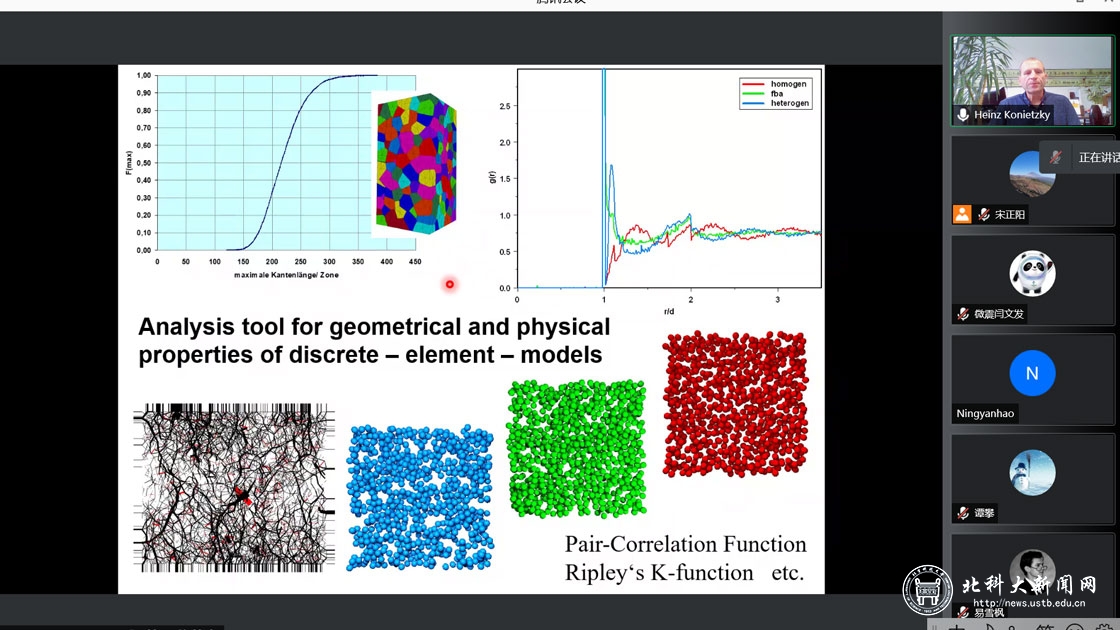Click 谭攀's muted microphone icon
Image resolution: width=1120 pixels, height=630 pixels.
(x=962, y=513)
